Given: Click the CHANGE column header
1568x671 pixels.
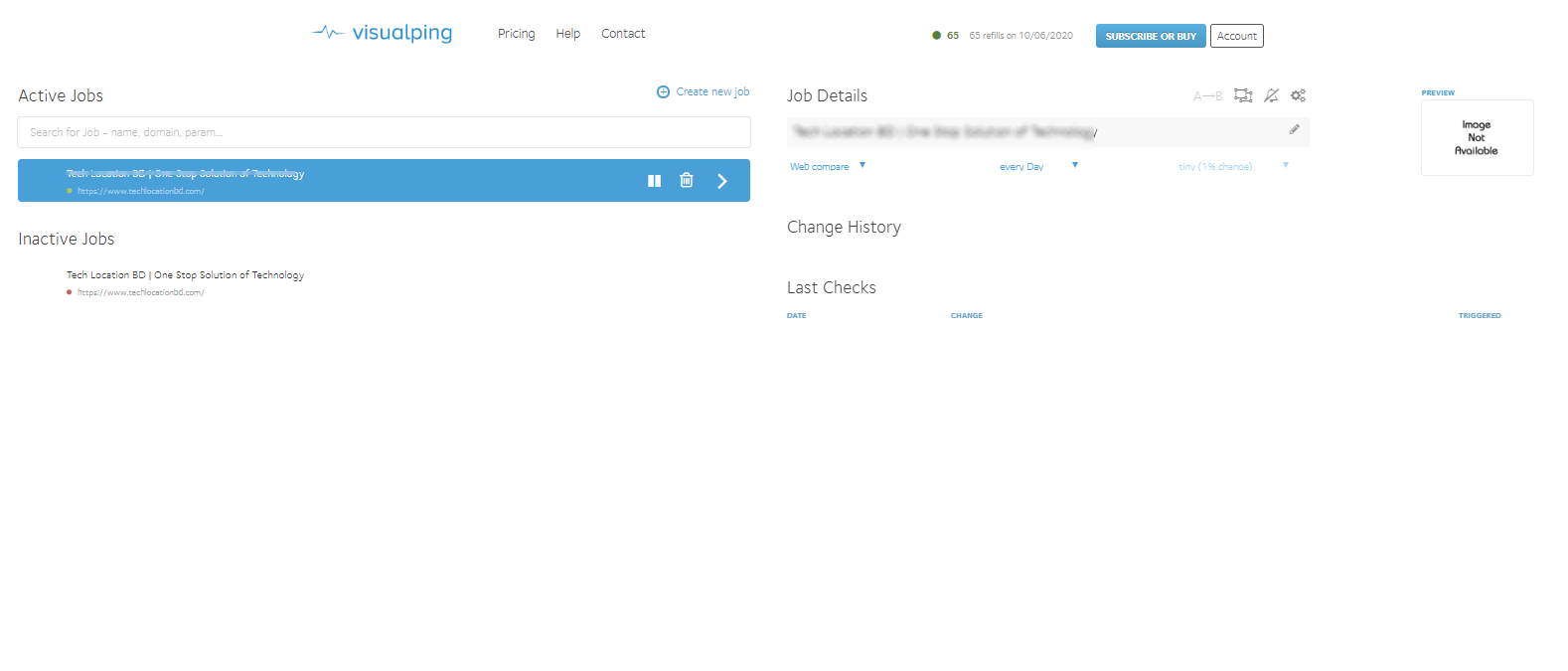Looking at the screenshot, I should tap(966, 316).
